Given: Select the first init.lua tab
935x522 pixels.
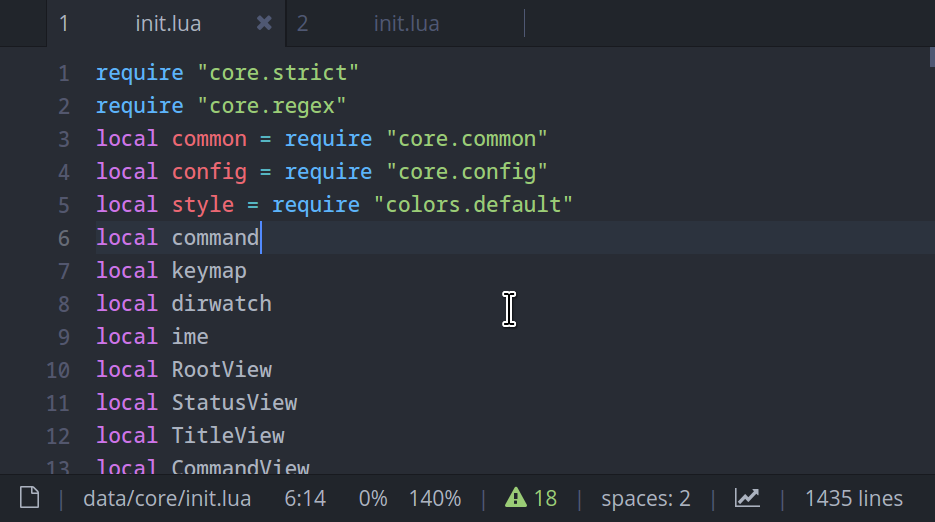Looking at the screenshot, I should click(167, 23).
